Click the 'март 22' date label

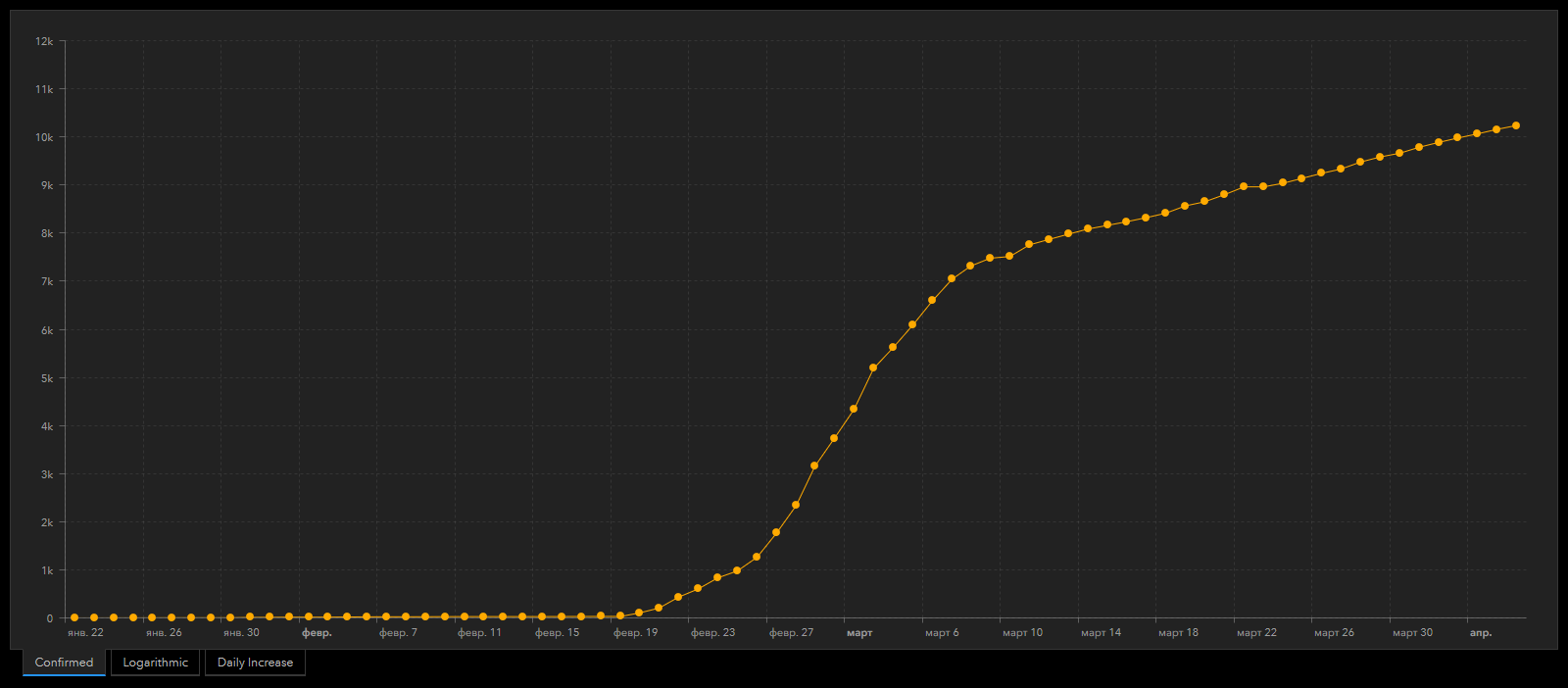point(1256,633)
